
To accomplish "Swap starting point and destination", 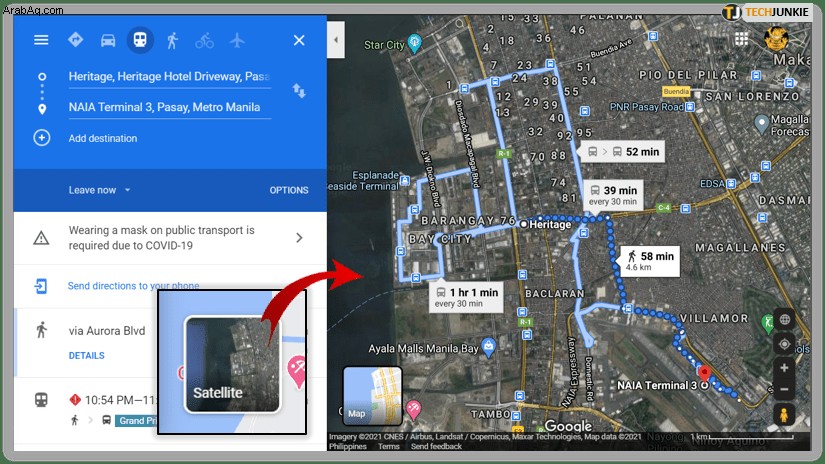I will click(299, 91).
